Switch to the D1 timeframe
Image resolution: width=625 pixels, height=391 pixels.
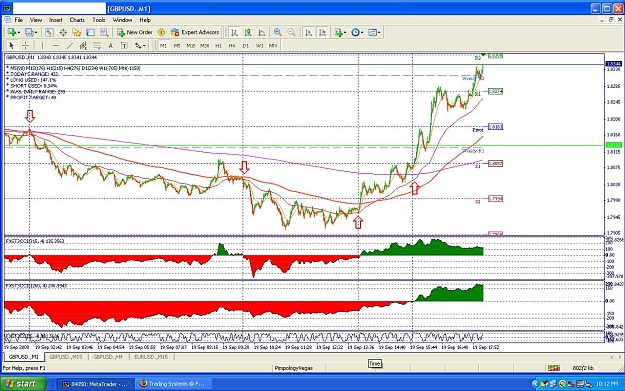[246, 46]
